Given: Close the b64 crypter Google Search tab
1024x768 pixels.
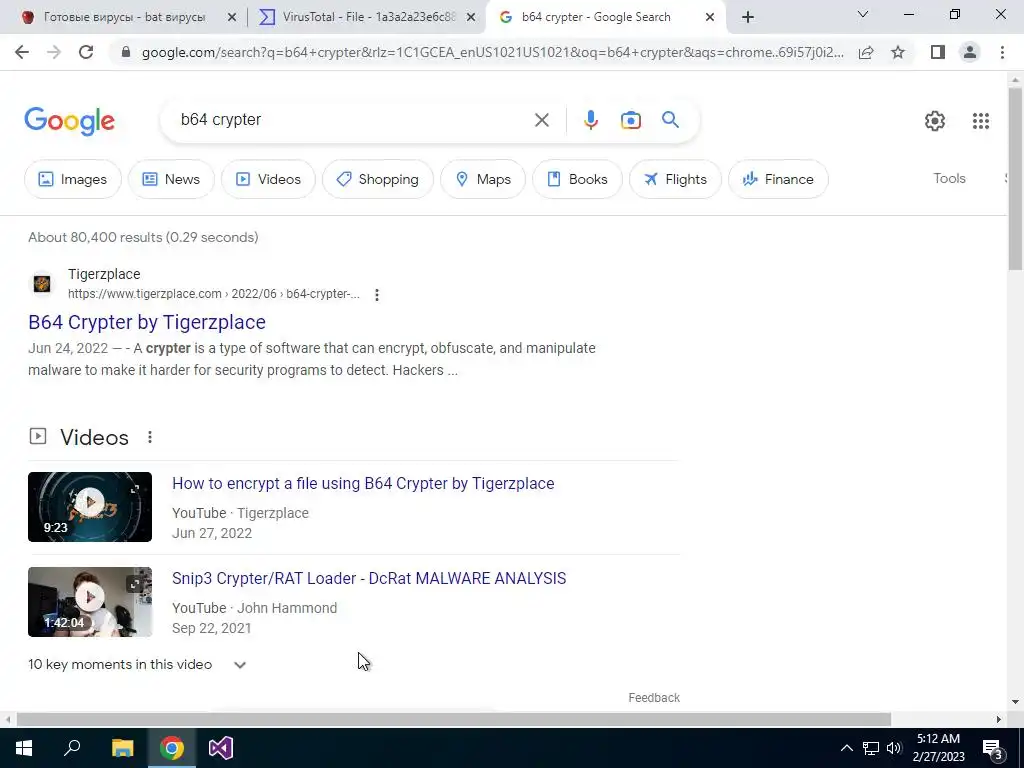Looking at the screenshot, I should (x=710, y=18).
